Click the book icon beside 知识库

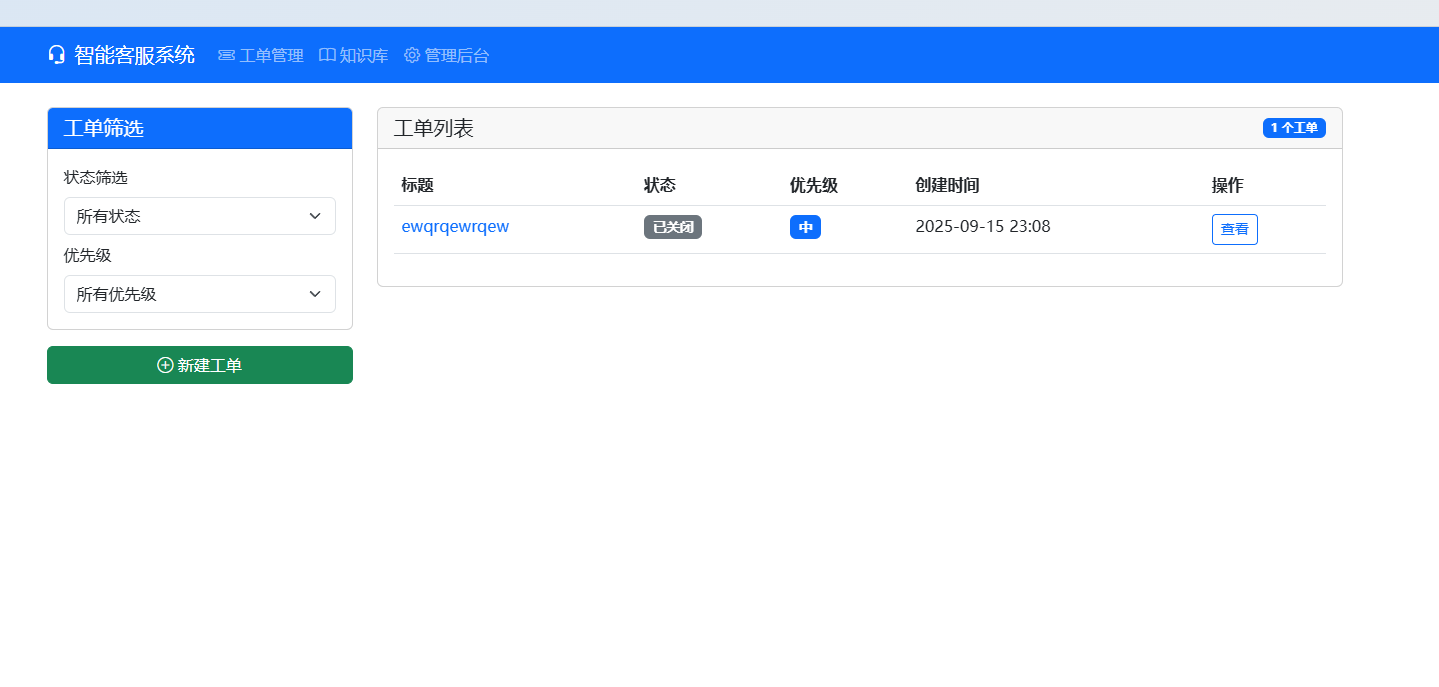[325, 55]
